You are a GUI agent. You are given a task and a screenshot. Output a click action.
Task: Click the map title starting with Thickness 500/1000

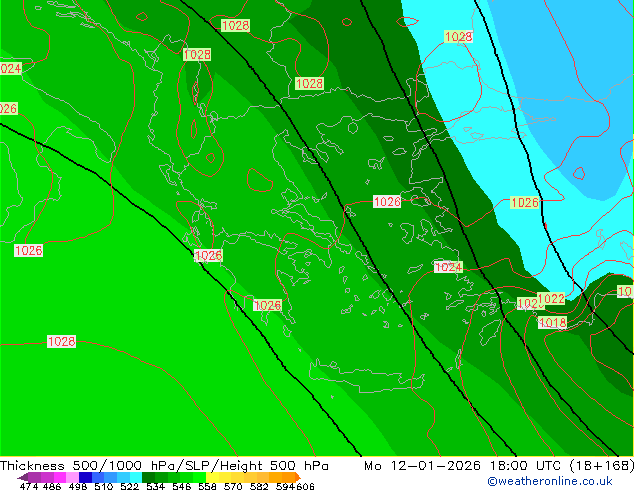(x=164, y=466)
